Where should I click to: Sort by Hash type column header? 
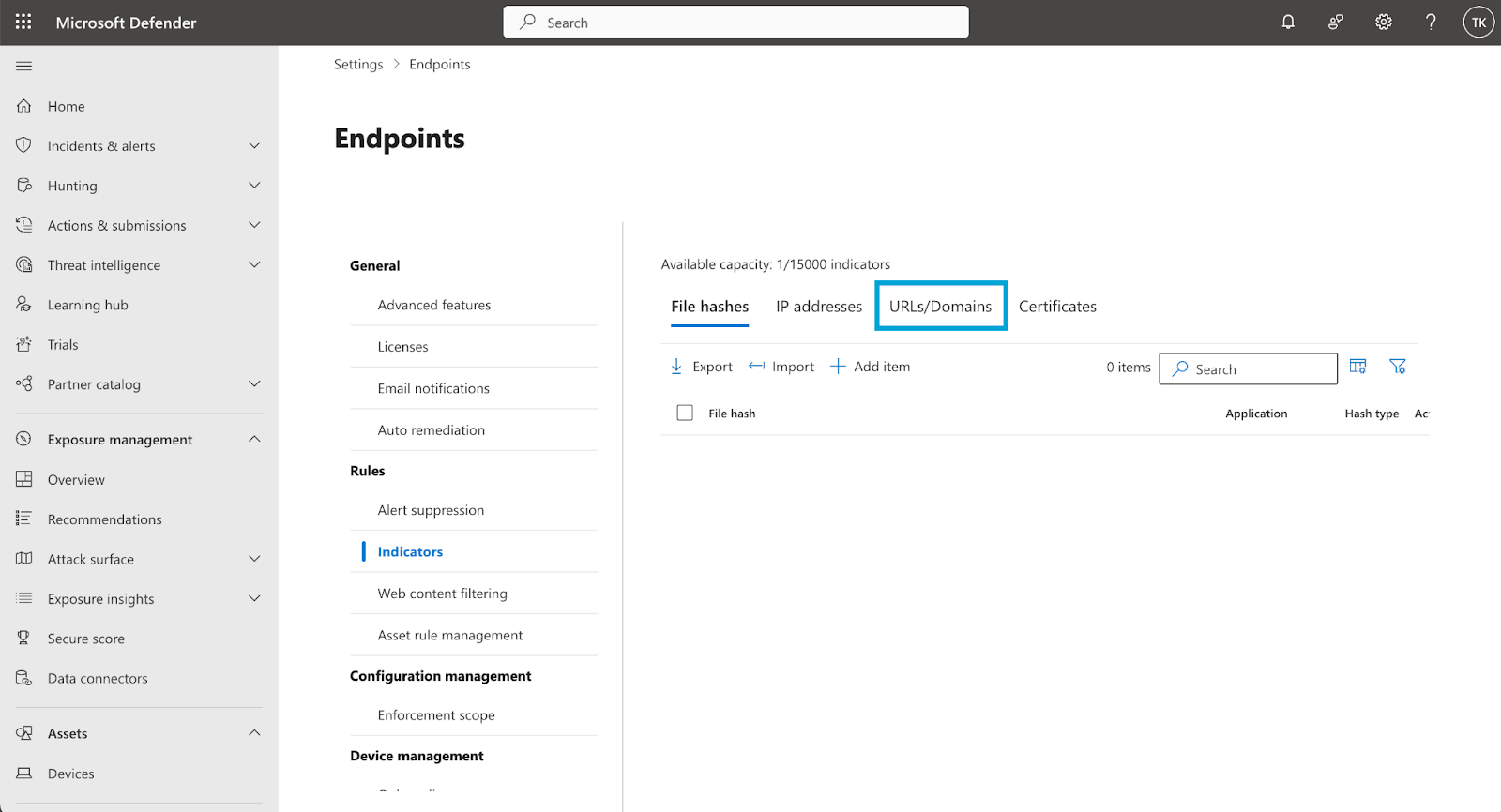click(x=1372, y=414)
